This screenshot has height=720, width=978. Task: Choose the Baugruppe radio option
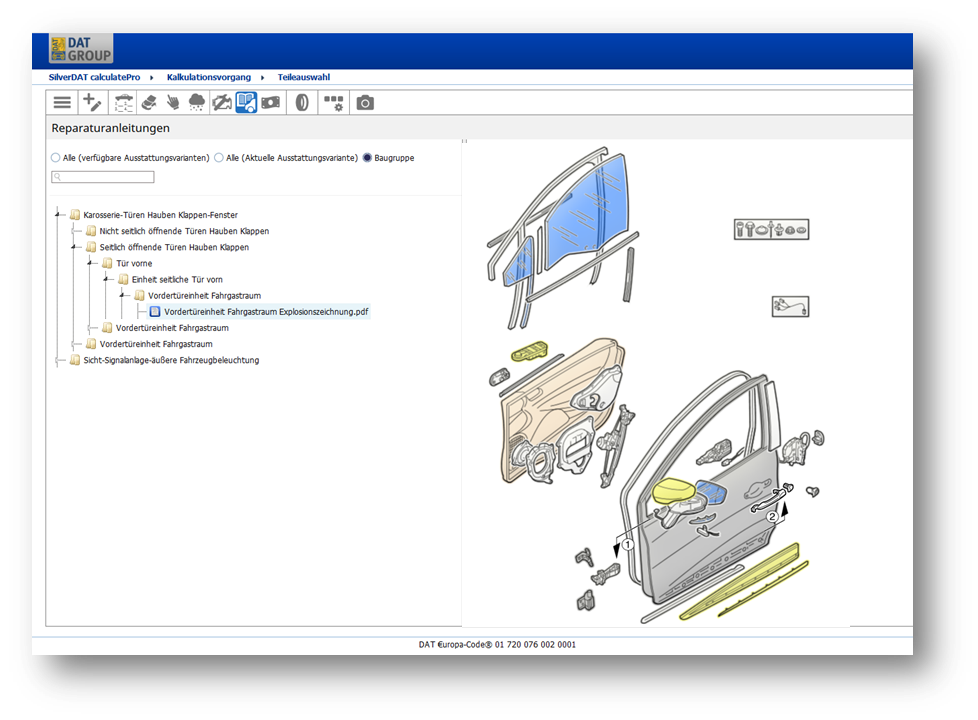367,158
